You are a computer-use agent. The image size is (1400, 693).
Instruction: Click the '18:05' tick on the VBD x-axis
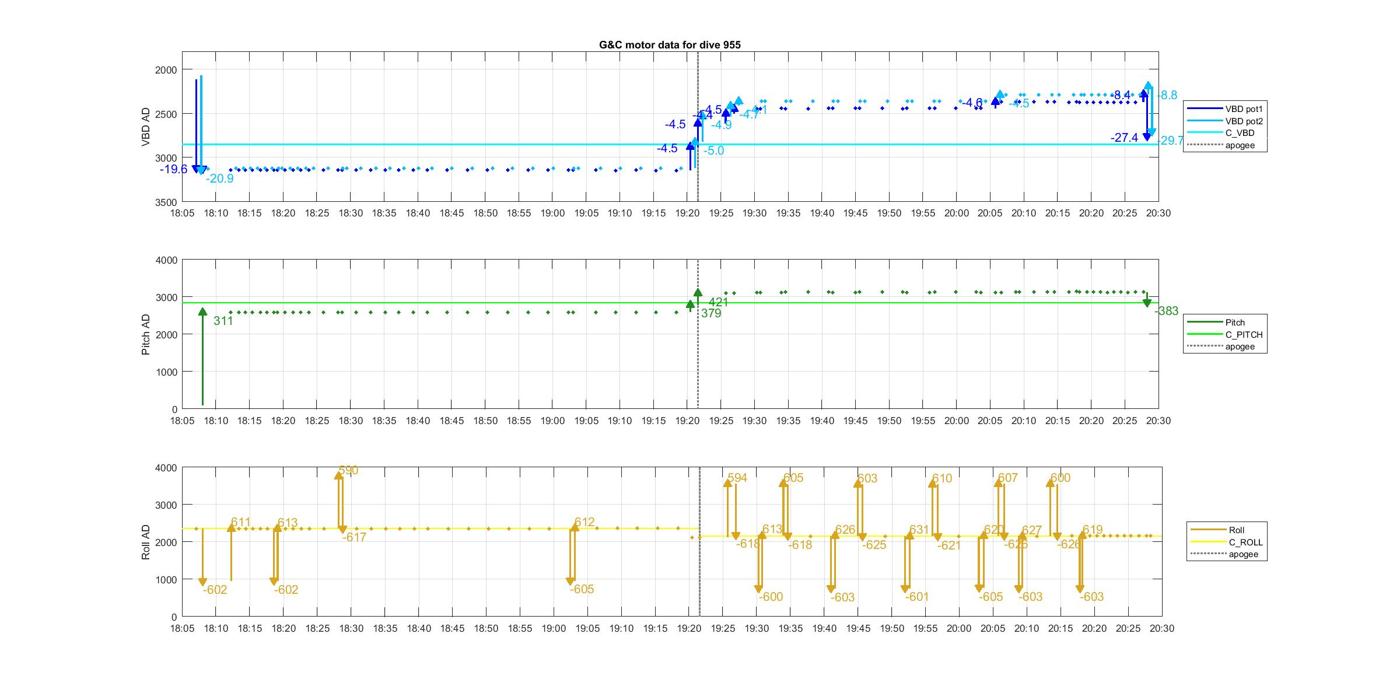tap(182, 213)
